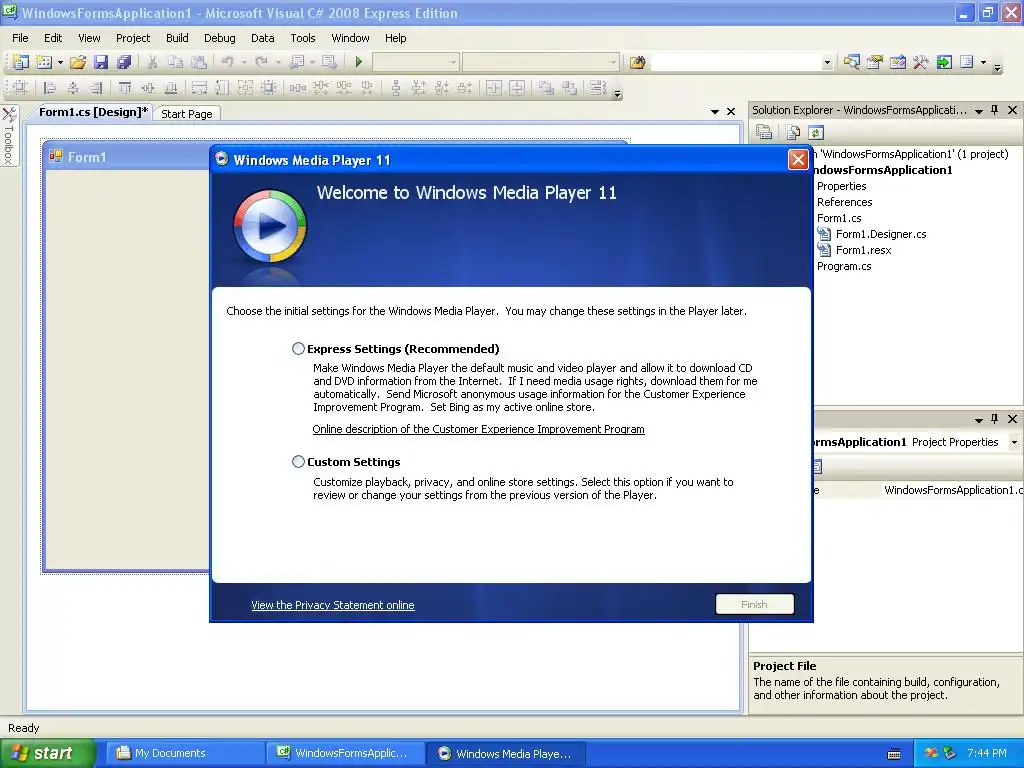Open the File menu
The width and height of the screenshot is (1024, 768).
(20, 38)
